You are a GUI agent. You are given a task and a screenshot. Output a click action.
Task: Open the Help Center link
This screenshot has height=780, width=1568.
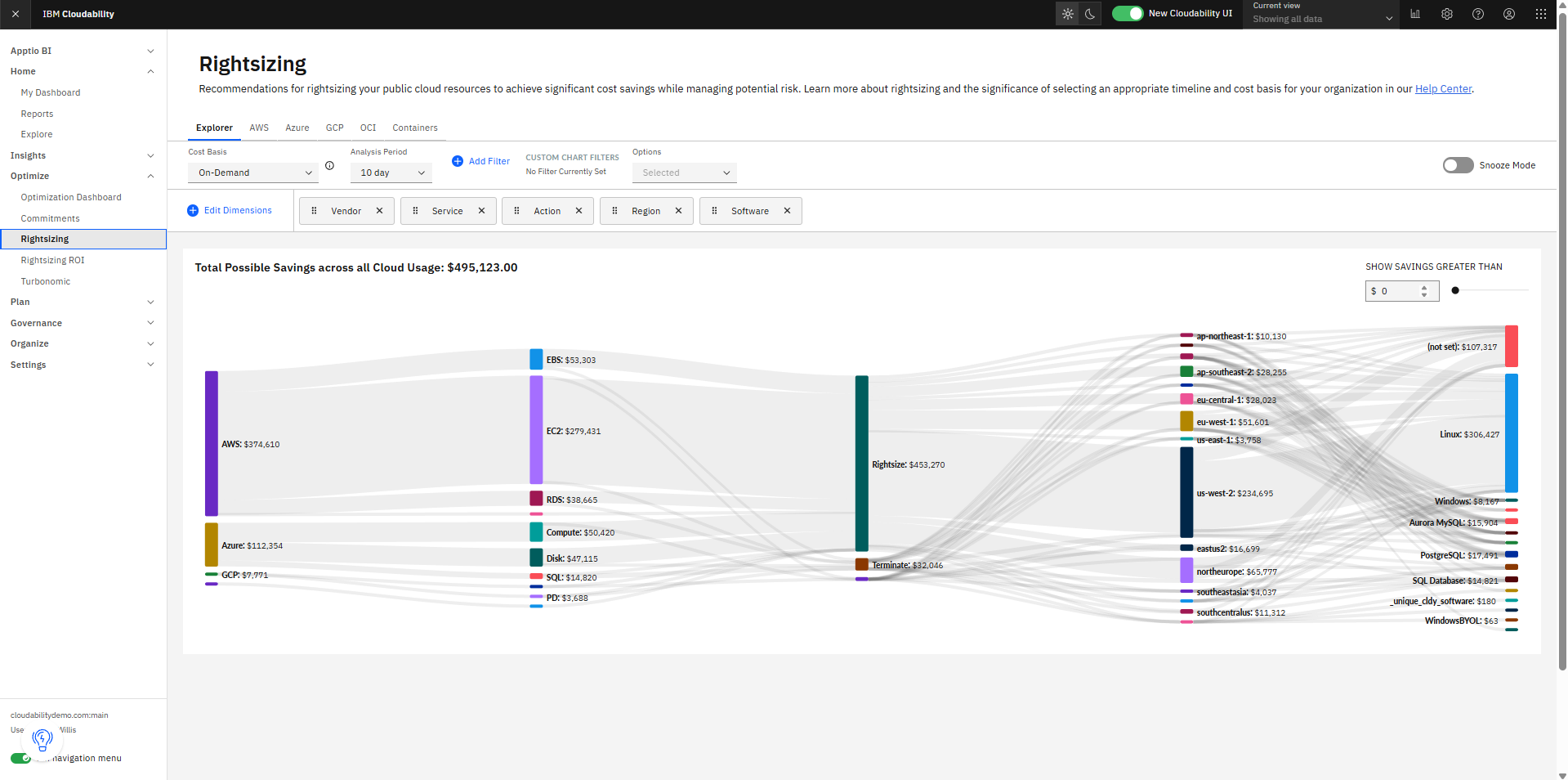point(1443,89)
